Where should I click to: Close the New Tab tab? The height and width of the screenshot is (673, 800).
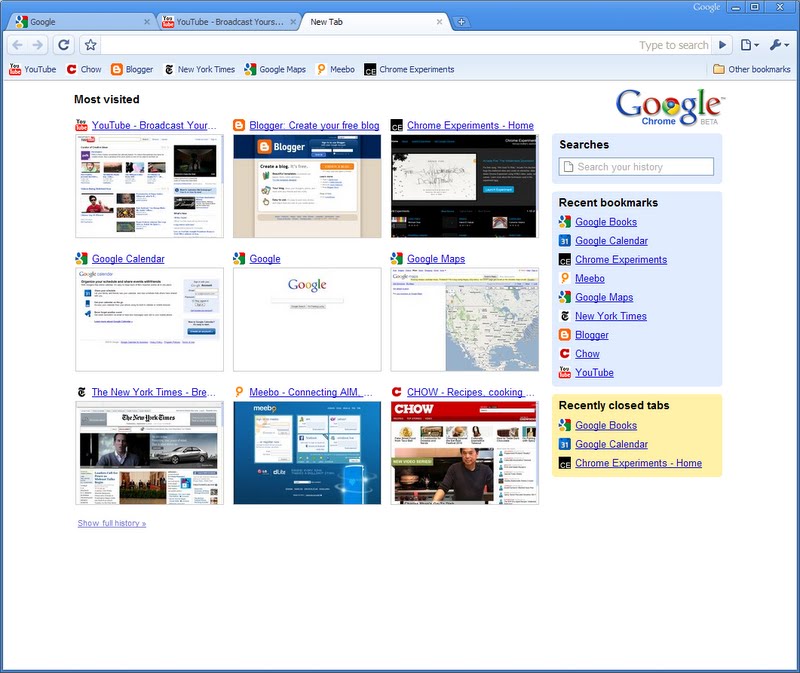[x=441, y=21]
